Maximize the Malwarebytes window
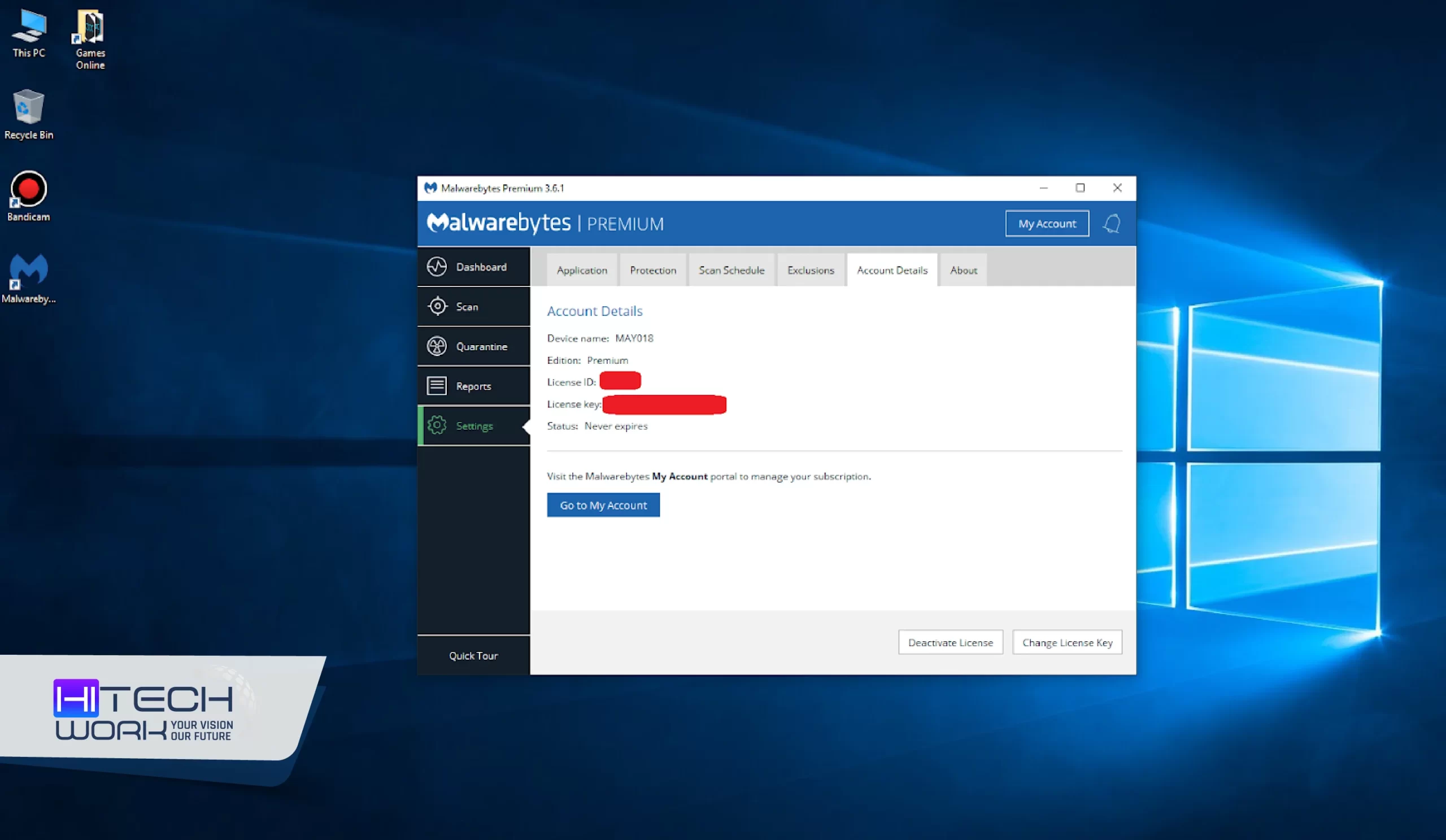 tap(1080, 188)
